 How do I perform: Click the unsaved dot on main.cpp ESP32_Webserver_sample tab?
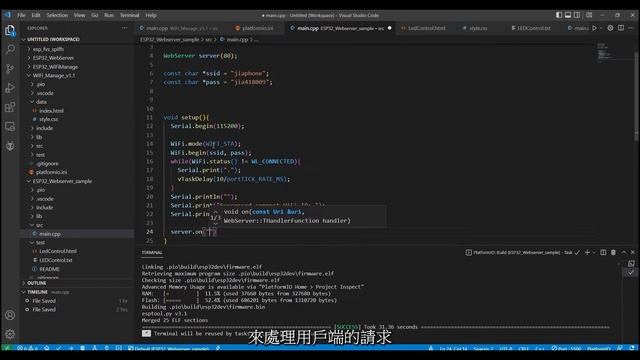click(389, 28)
